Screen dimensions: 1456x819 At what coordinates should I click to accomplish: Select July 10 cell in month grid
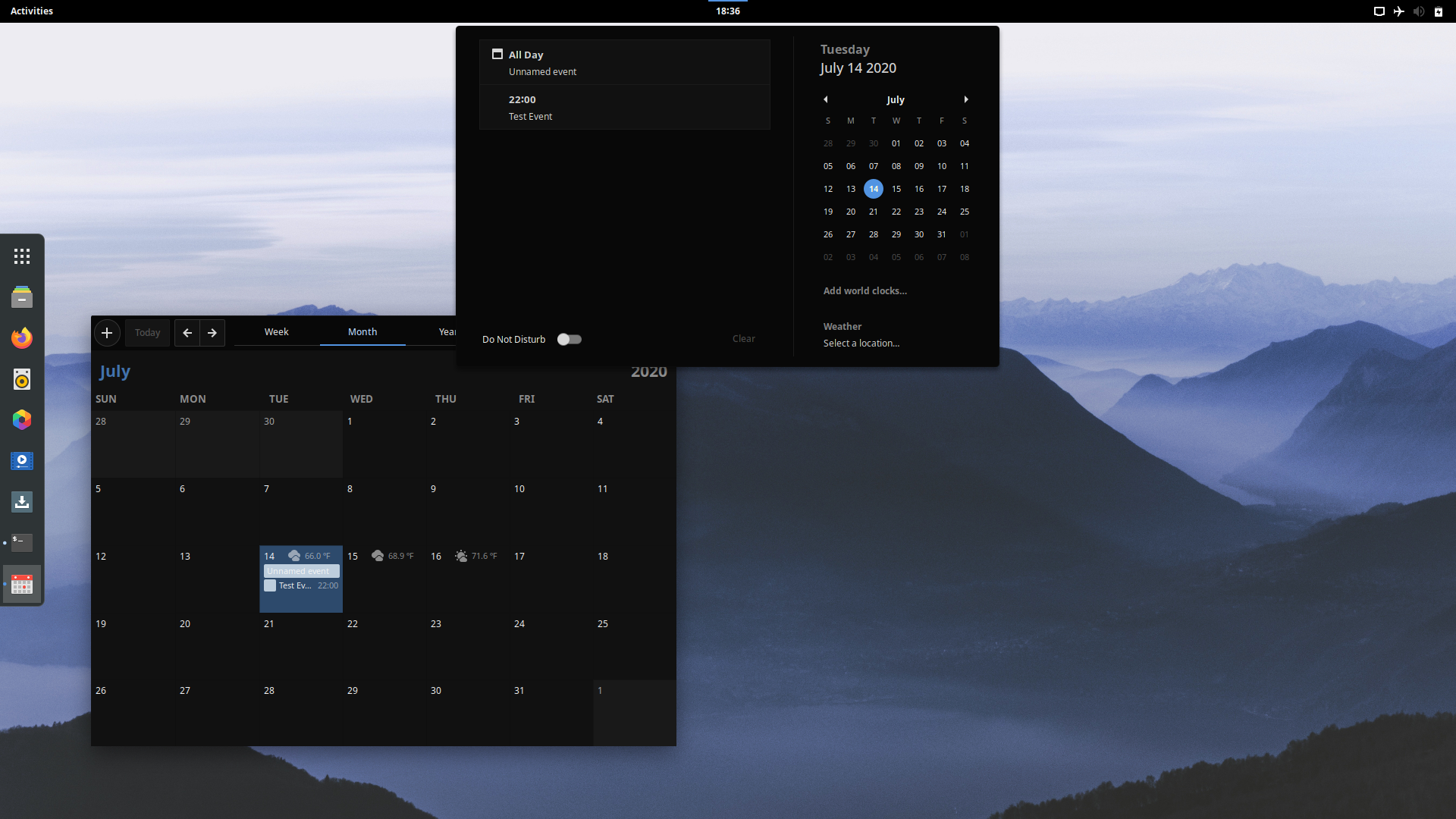click(551, 512)
